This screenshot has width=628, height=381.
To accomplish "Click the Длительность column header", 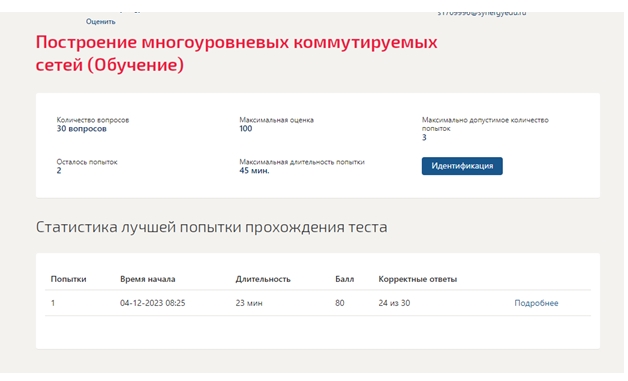I will pyautogui.click(x=263, y=279).
